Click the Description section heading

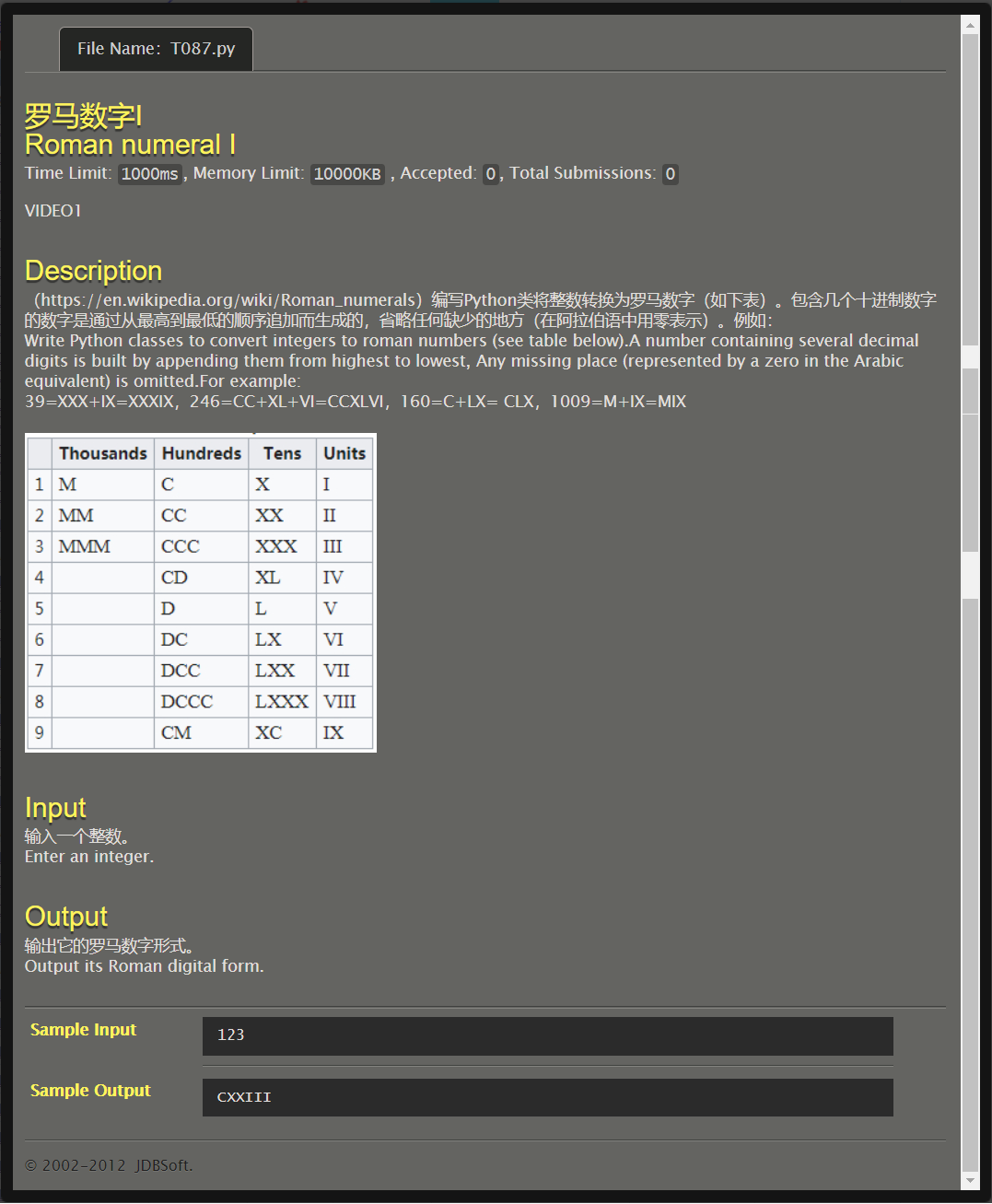click(93, 271)
